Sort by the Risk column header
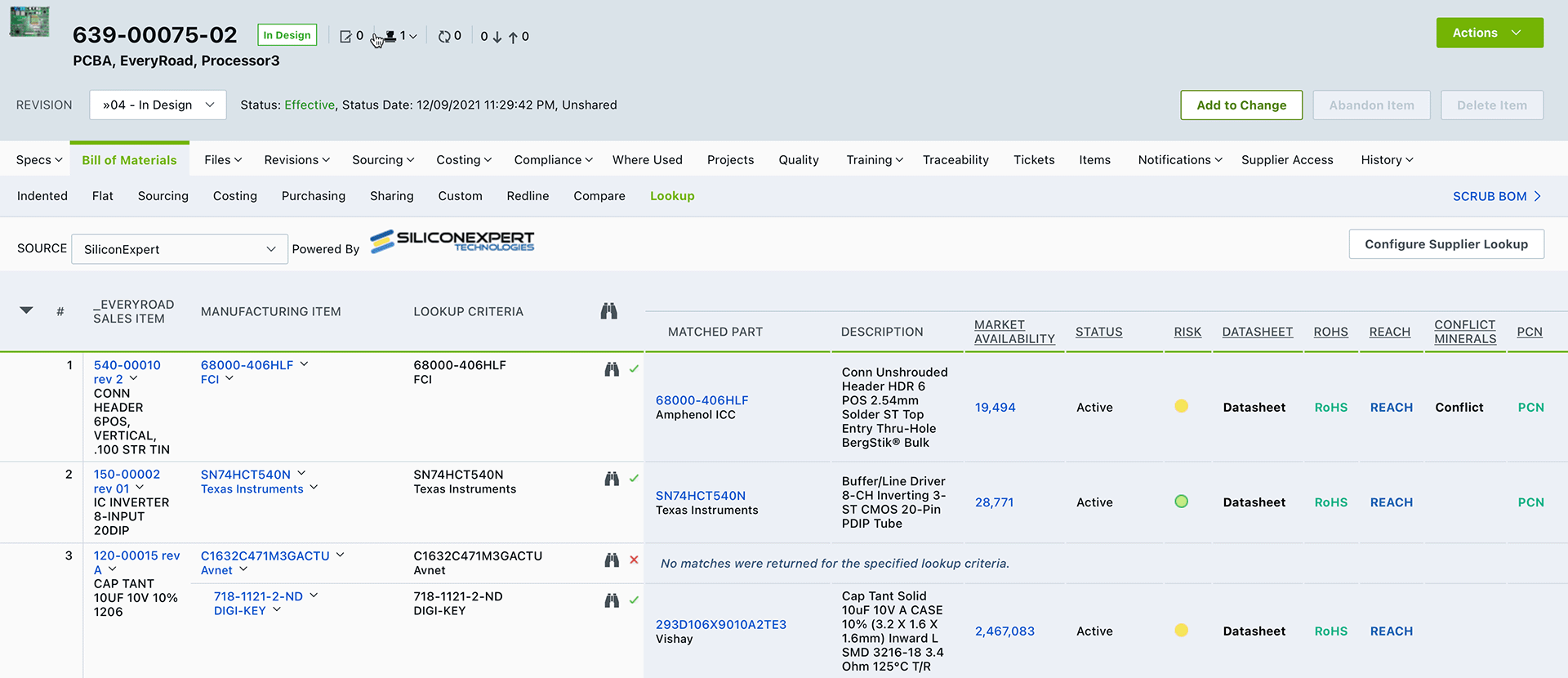Screen dimensions: 1568x678 [x=1187, y=332]
